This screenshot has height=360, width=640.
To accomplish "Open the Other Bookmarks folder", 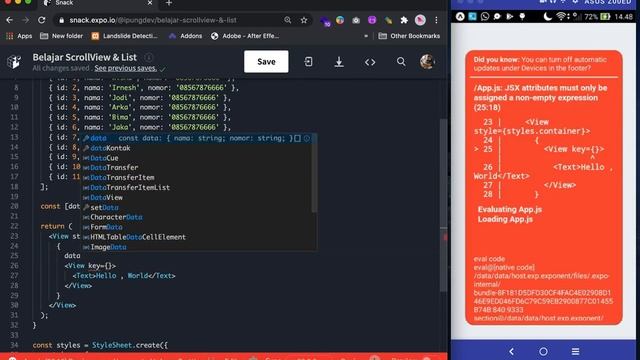I will 409,36.
